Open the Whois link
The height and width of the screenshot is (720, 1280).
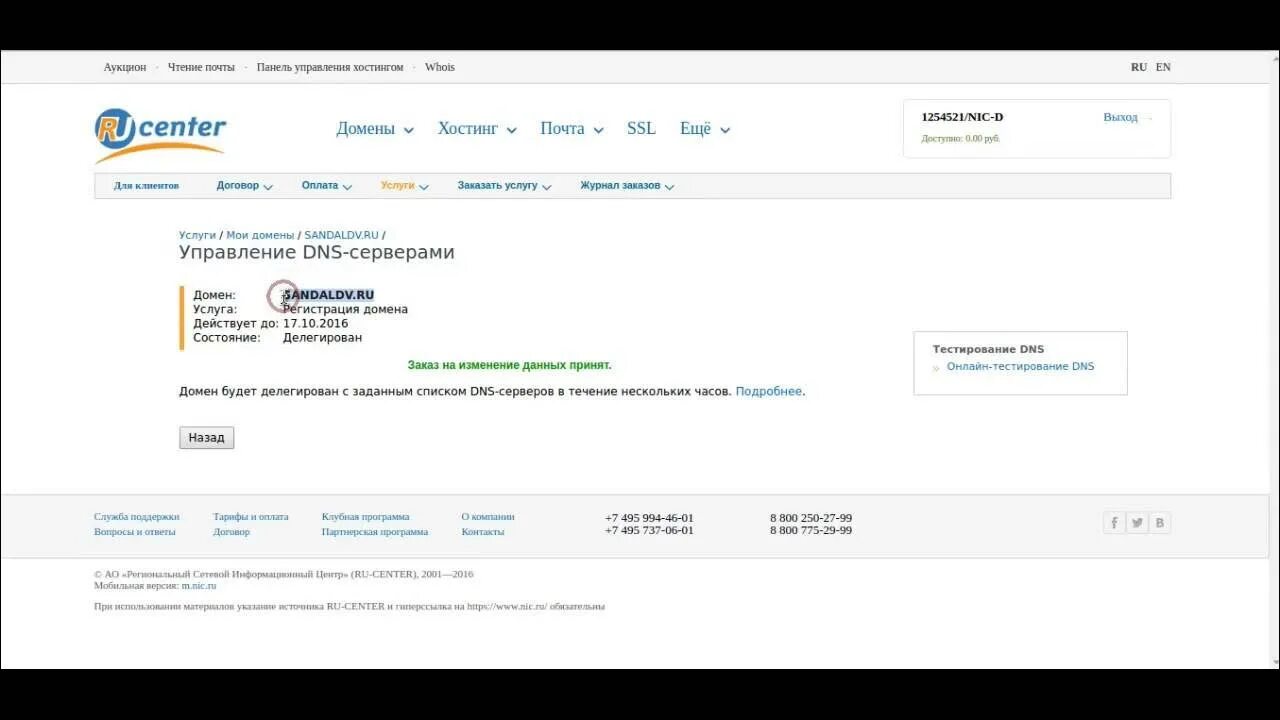440,67
